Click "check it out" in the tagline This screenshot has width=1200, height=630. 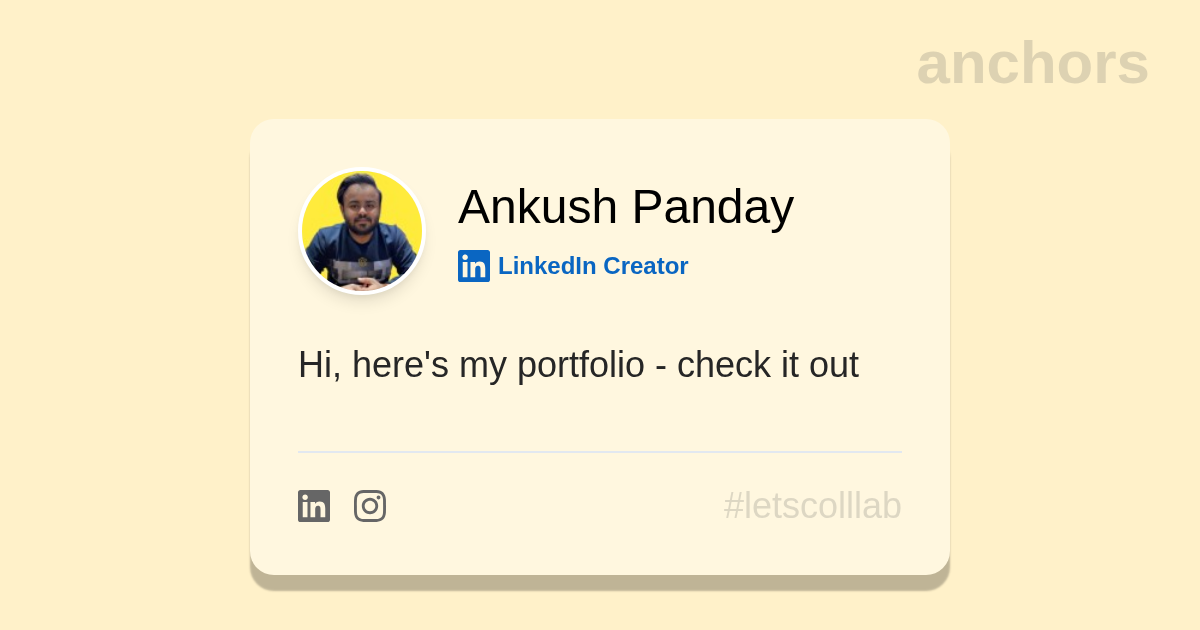[767, 365]
